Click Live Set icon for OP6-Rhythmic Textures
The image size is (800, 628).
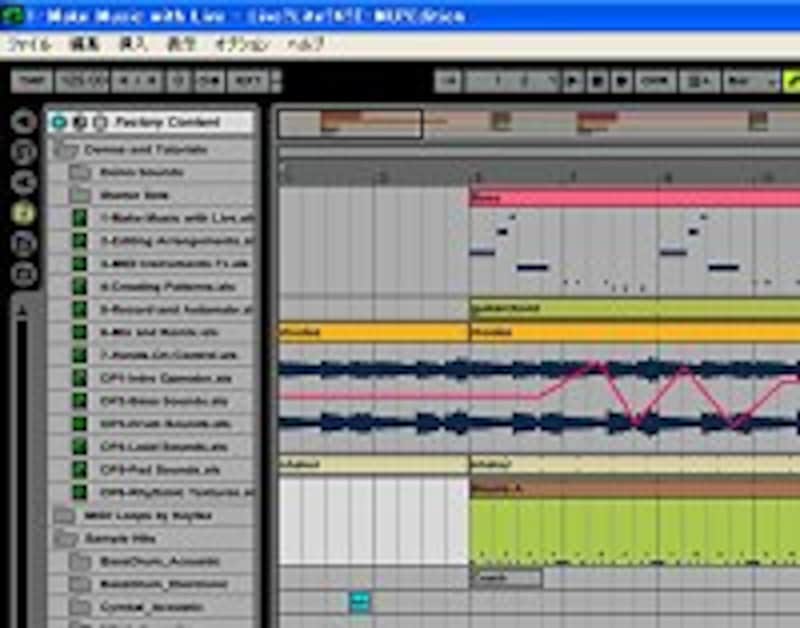click(79, 492)
